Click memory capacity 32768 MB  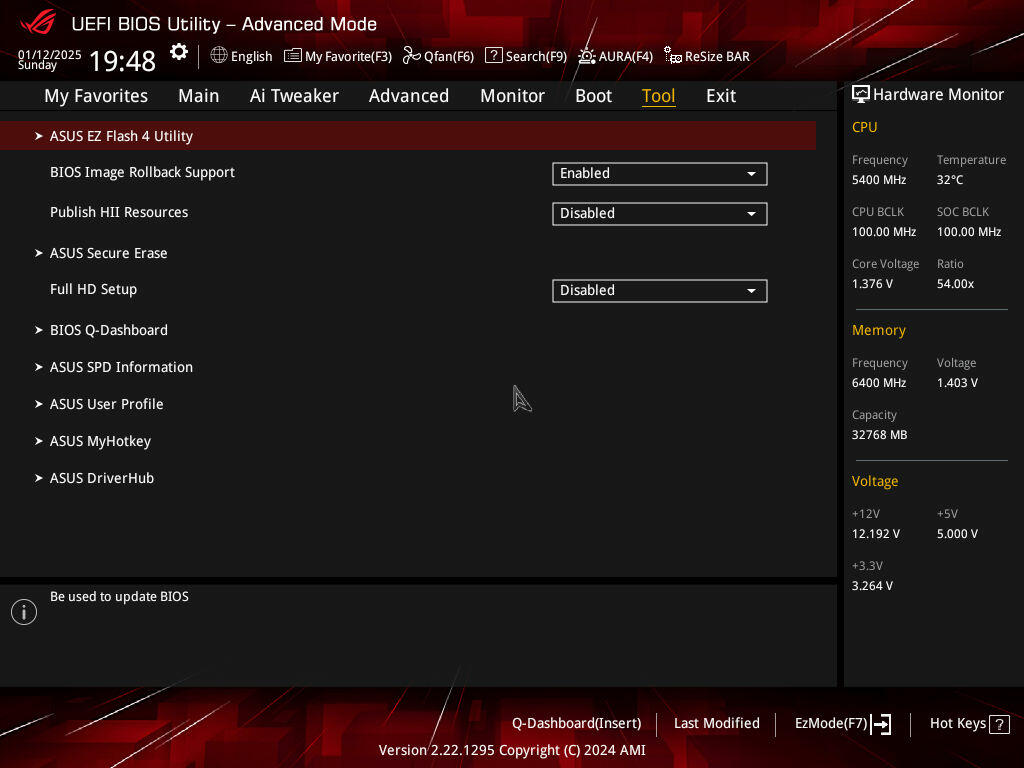[879, 435]
